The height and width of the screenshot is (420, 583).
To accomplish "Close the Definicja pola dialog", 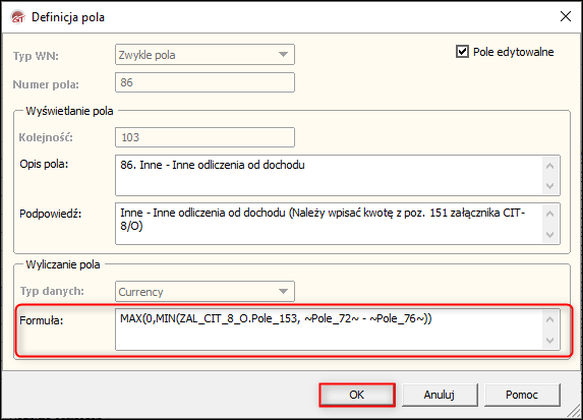I will 566,16.
